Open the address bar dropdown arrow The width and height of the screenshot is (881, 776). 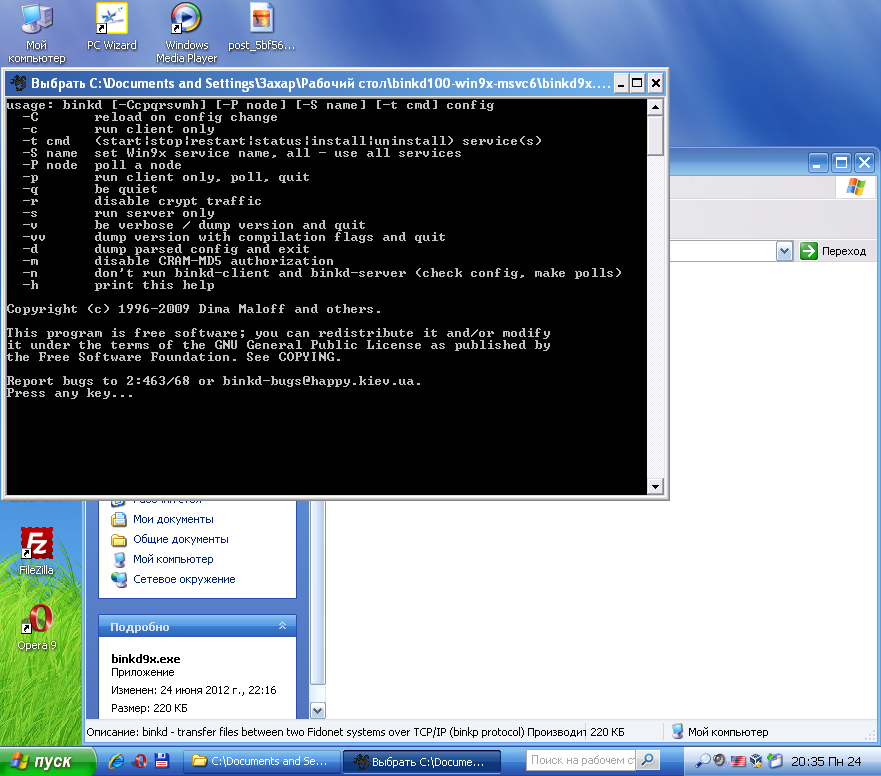coord(784,251)
